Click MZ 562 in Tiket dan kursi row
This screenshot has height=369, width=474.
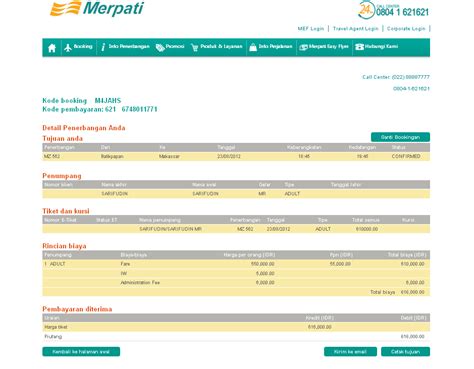(x=245, y=229)
